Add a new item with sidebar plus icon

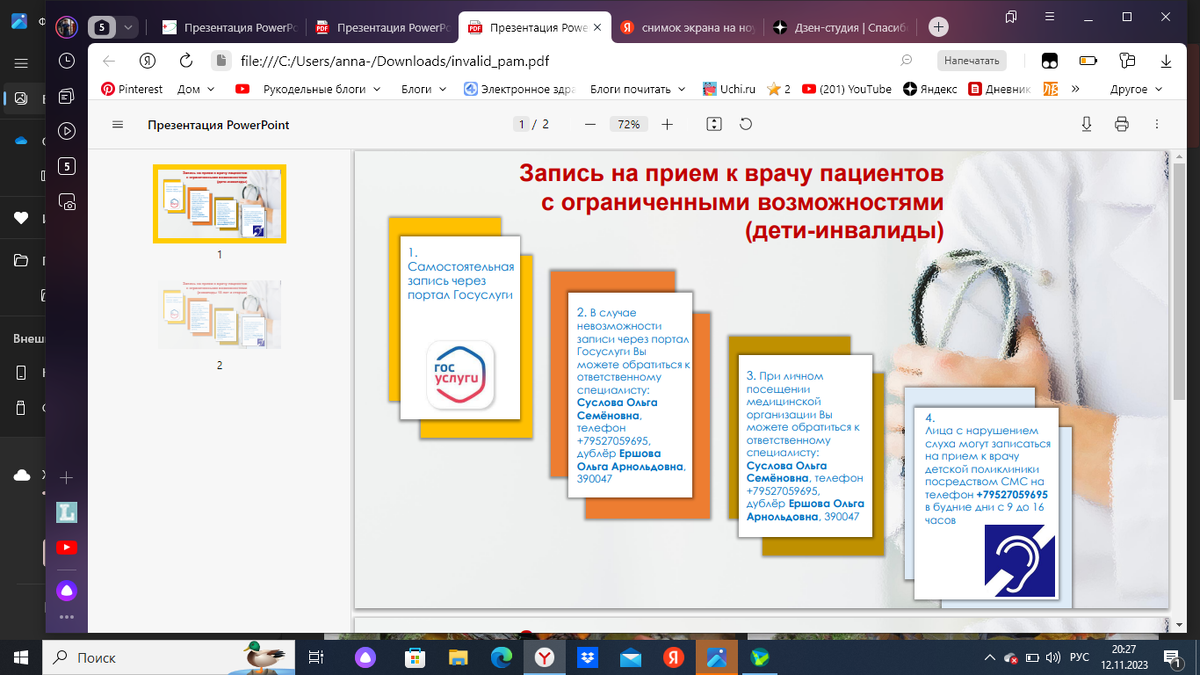coord(67,478)
